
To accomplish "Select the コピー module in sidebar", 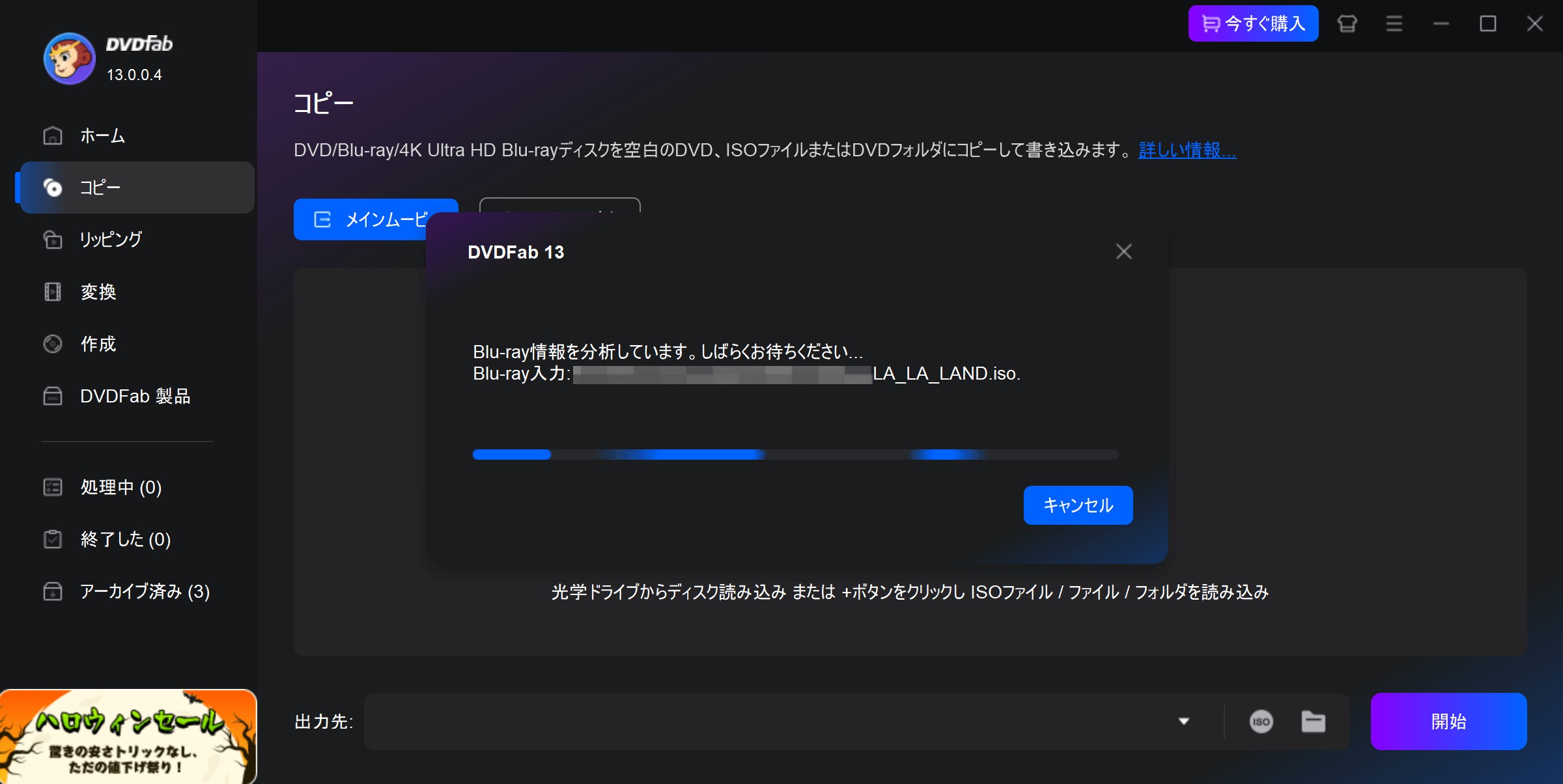I will click(x=137, y=188).
